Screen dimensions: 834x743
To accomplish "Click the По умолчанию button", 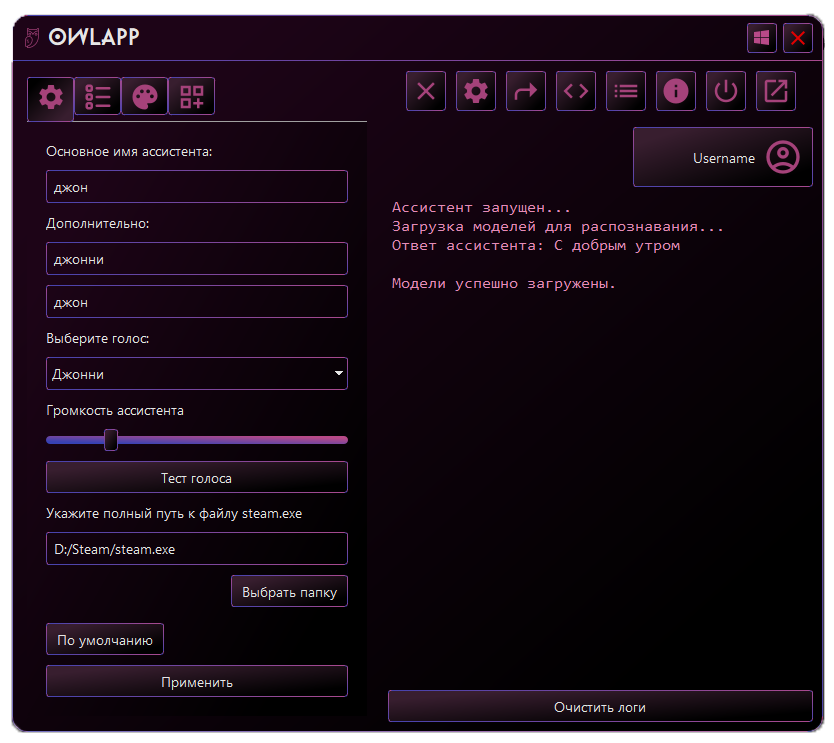I will [x=105, y=640].
